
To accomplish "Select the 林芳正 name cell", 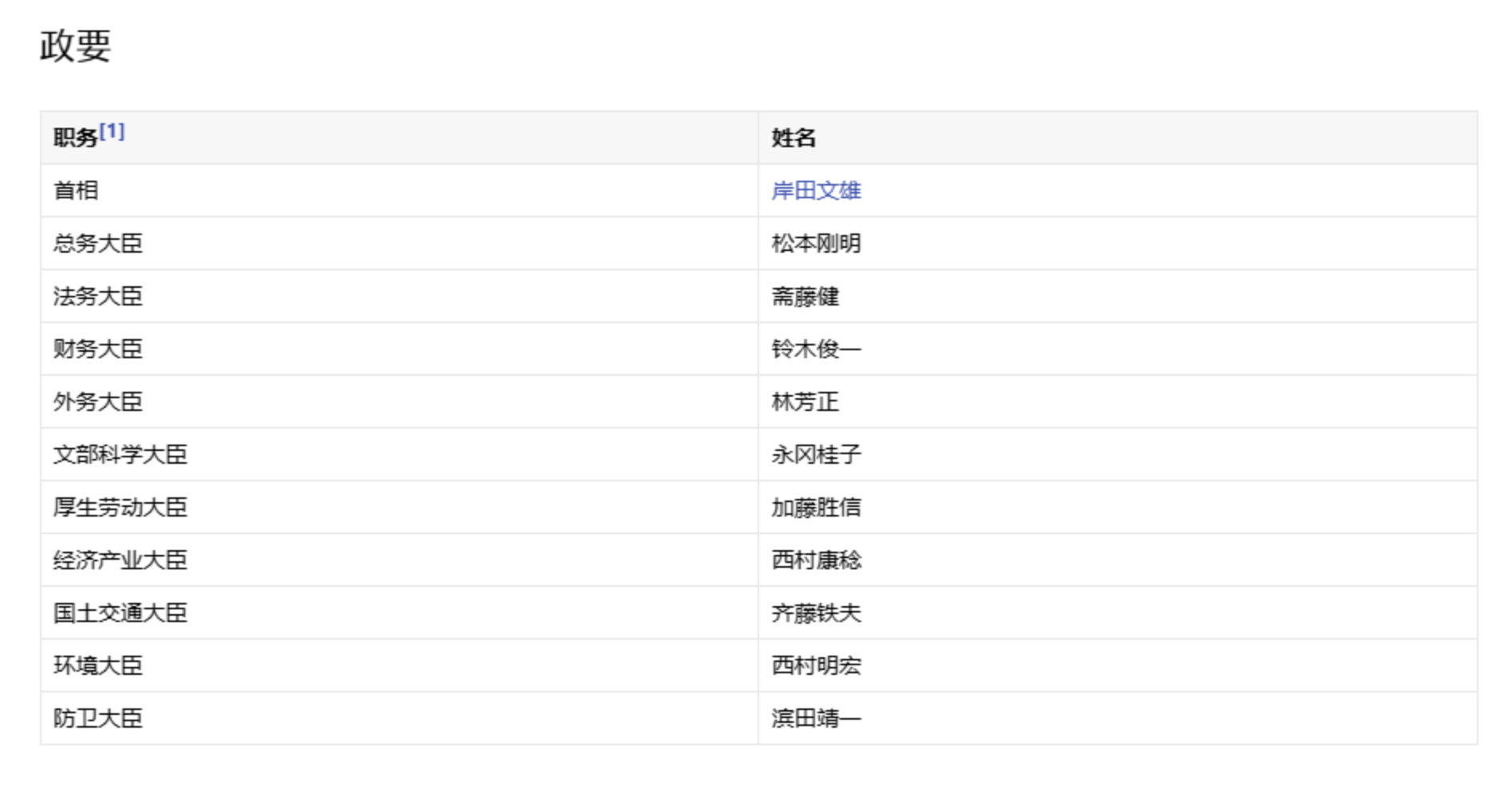I will pos(1118,401).
